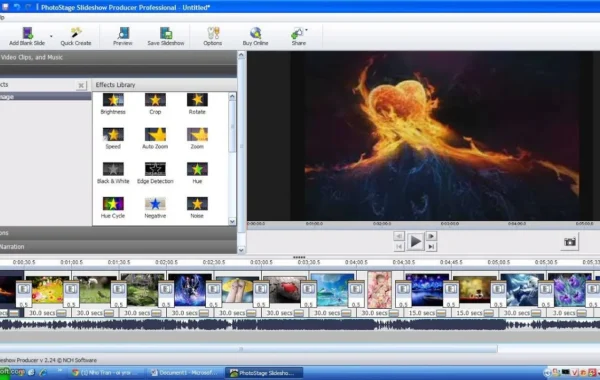Apply the Noise effect
The image size is (600, 380).
(197, 207)
